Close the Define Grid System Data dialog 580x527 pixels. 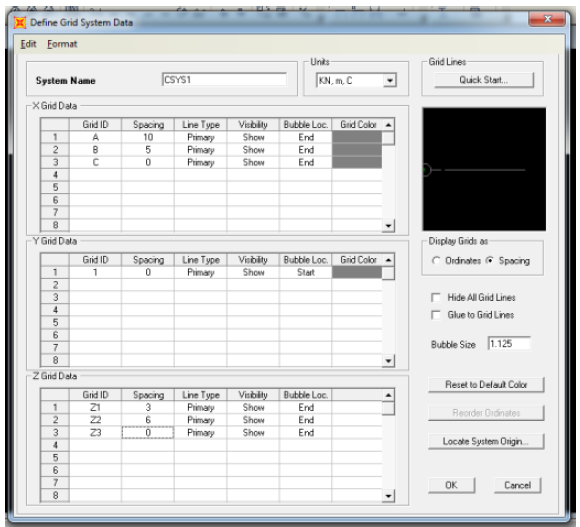click(547, 19)
